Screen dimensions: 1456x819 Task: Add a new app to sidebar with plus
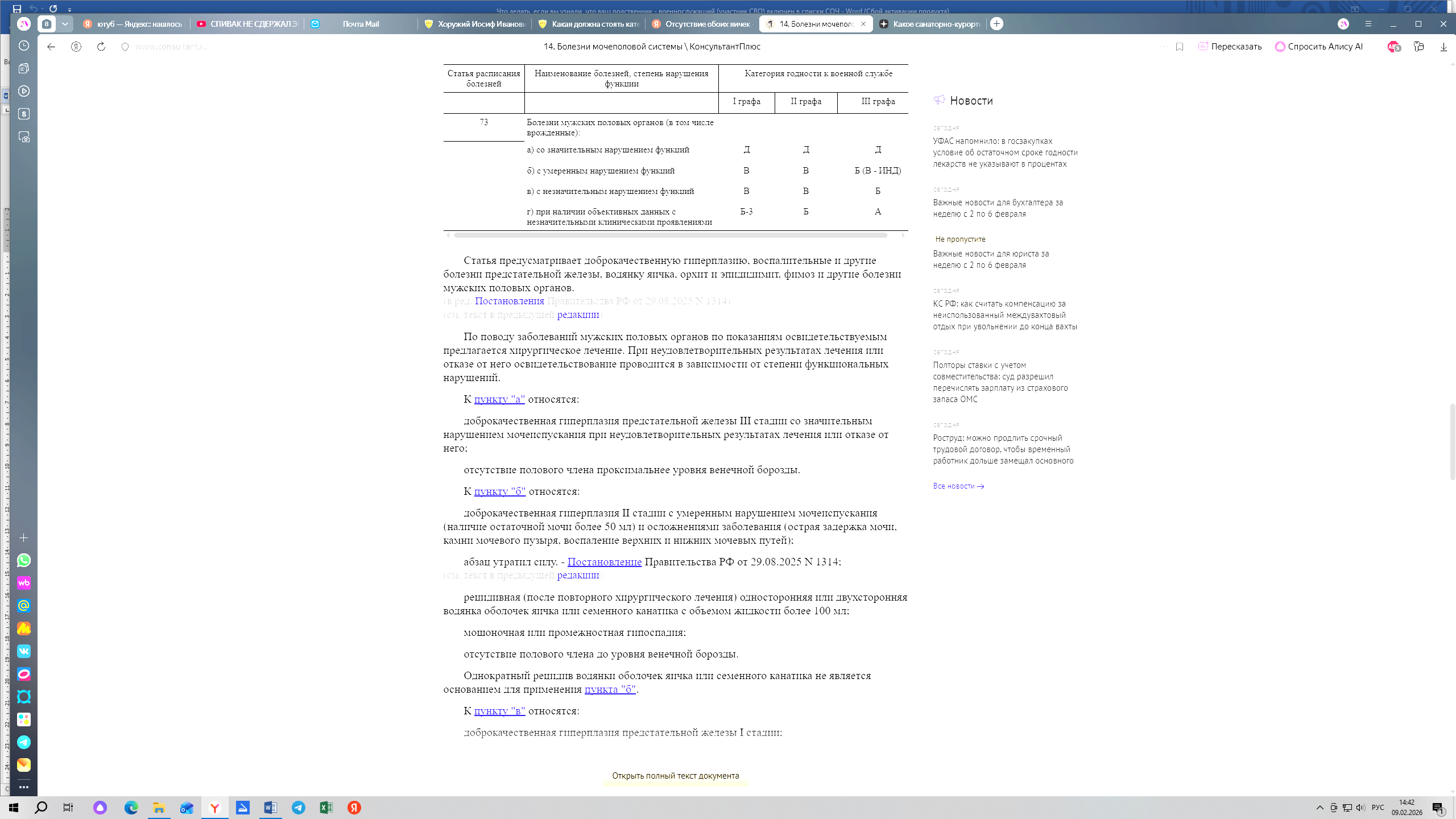[24, 537]
